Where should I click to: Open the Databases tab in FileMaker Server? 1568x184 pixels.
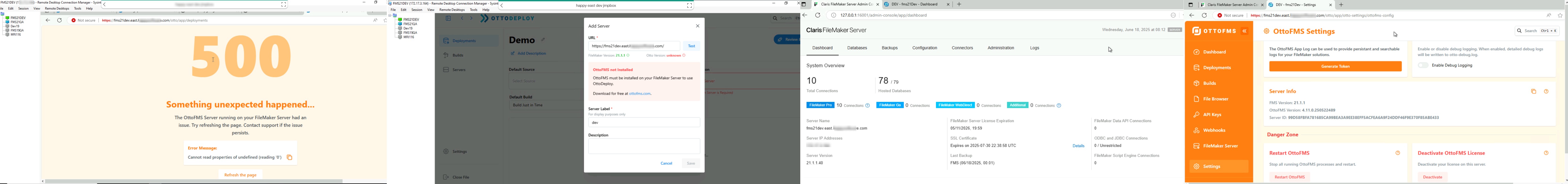(x=857, y=48)
